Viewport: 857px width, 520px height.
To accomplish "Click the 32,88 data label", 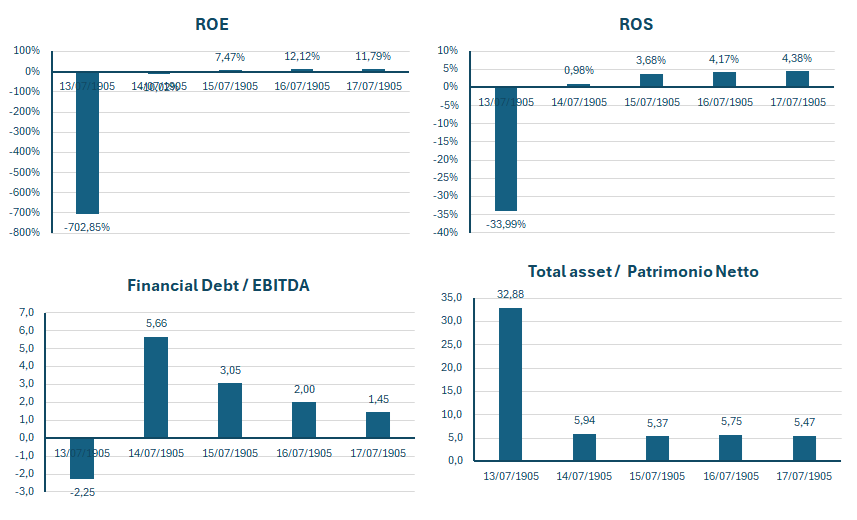I will (x=510, y=295).
